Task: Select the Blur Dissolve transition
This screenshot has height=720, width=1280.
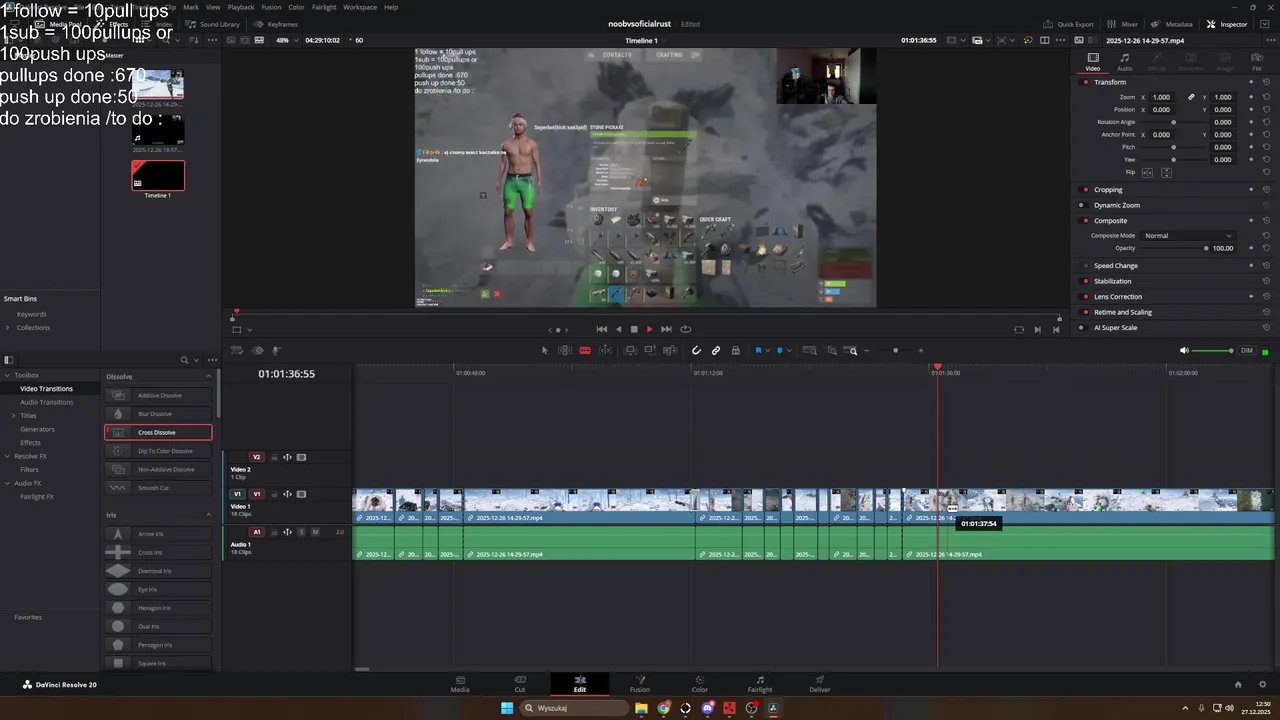Action: [158, 414]
